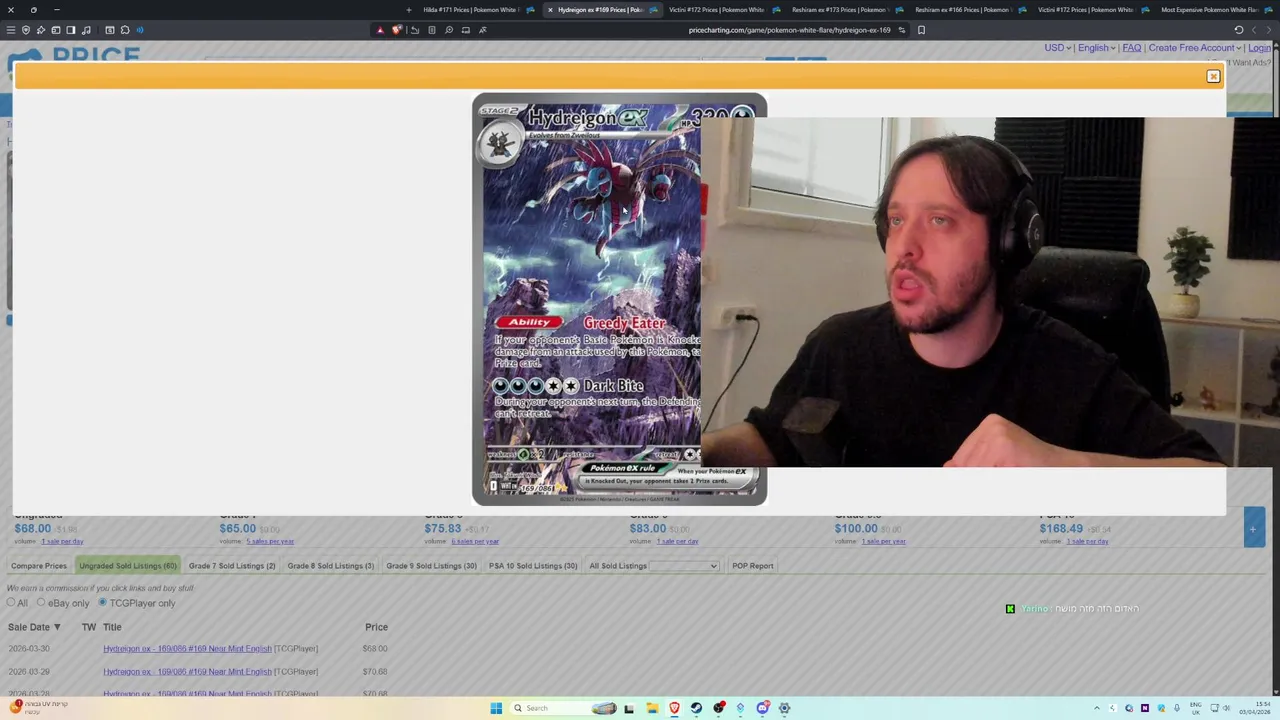Open the English language dropdown

1096,48
